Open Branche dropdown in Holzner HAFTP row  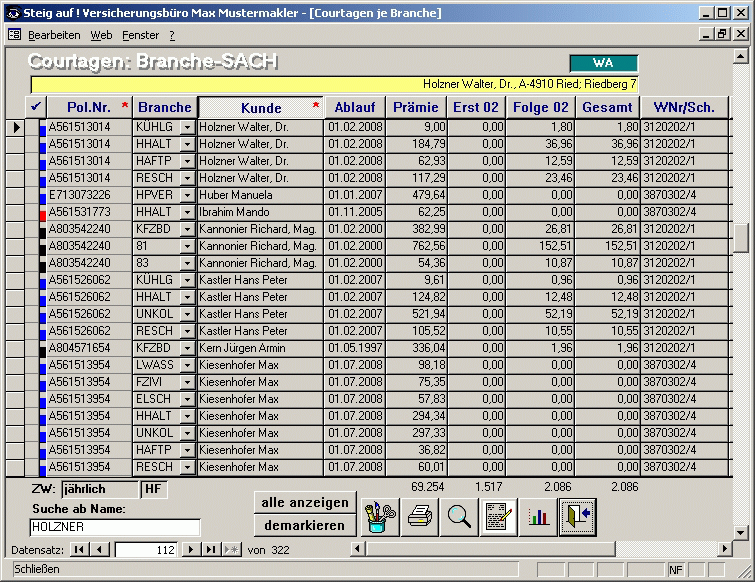[x=187, y=161]
